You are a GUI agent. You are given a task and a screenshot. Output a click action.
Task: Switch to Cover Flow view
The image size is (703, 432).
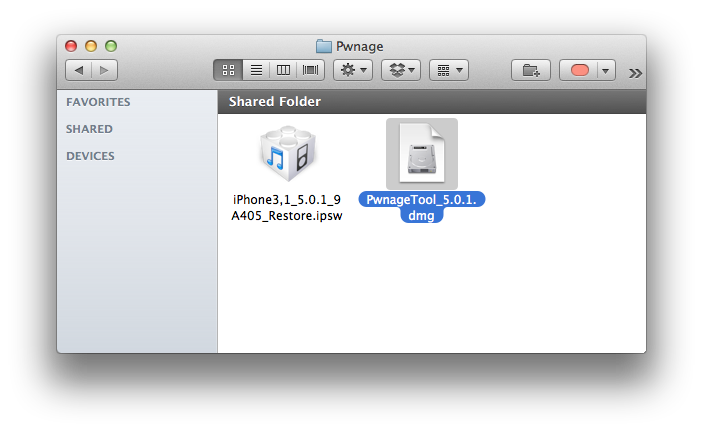[x=311, y=70]
